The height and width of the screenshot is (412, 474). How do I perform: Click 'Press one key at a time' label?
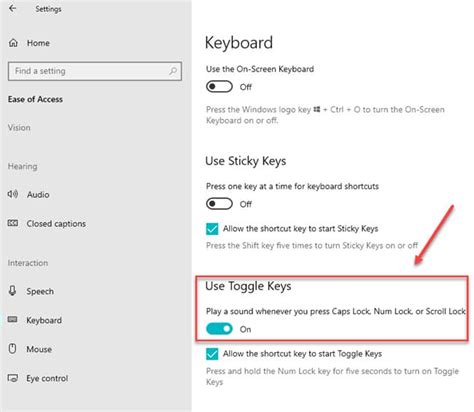tap(292, 186)
